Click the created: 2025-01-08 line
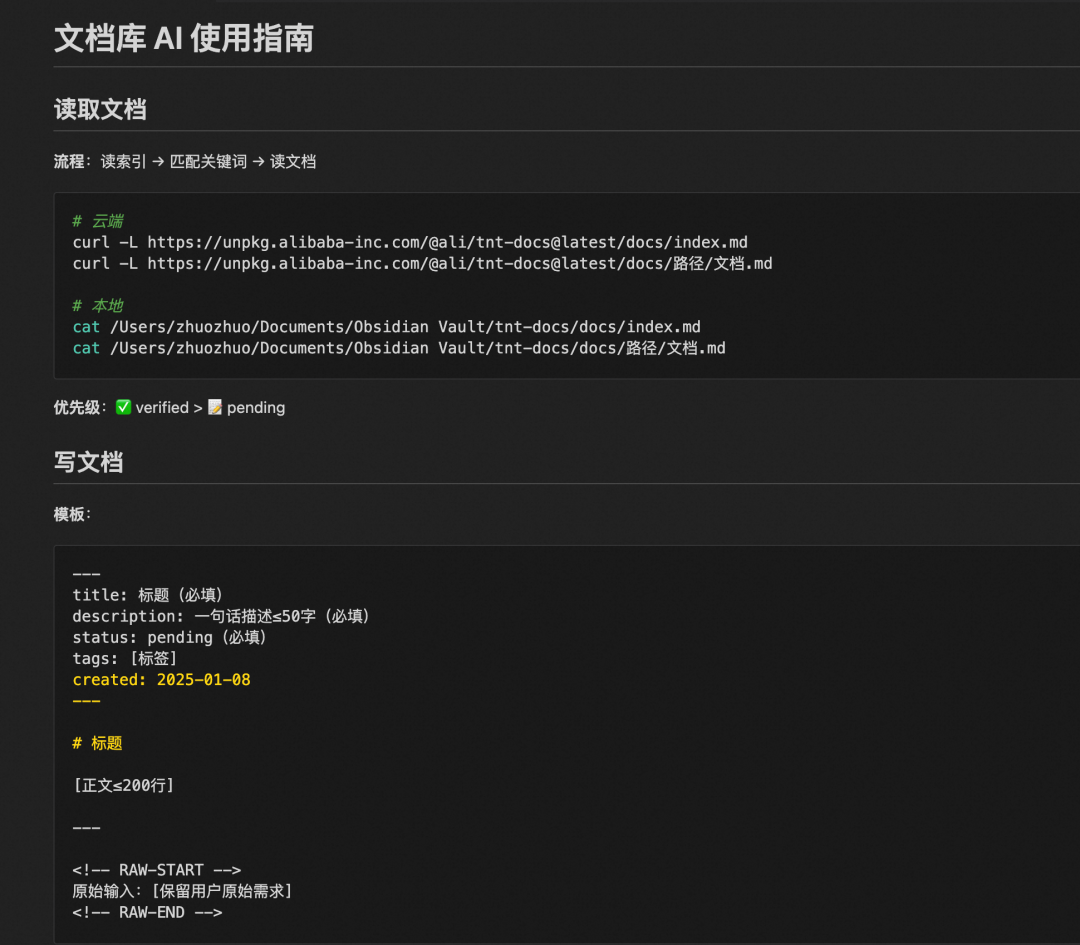 pos(161,680)
